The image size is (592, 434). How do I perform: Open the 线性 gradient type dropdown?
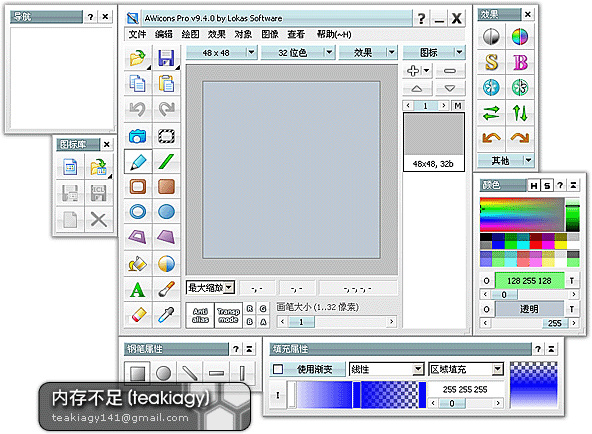(x=386, y=369)
